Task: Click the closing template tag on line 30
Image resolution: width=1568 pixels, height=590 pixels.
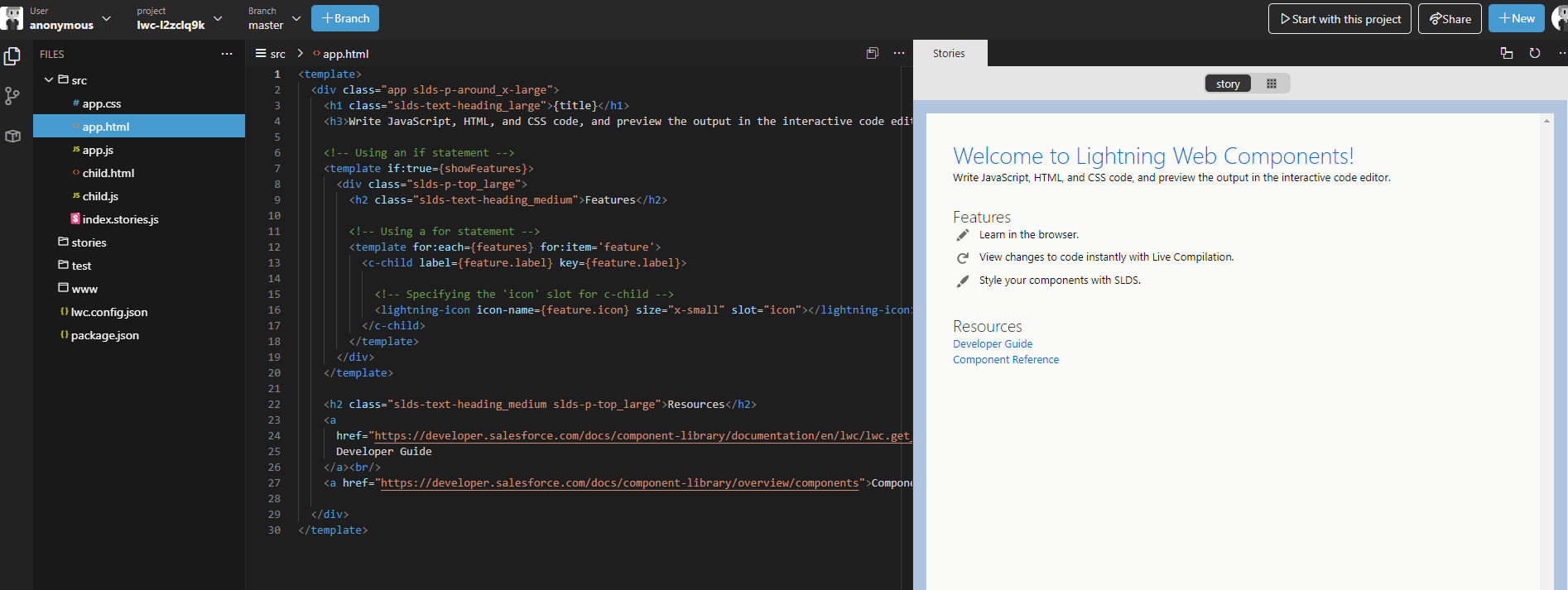Action: [x=333, y=530]
